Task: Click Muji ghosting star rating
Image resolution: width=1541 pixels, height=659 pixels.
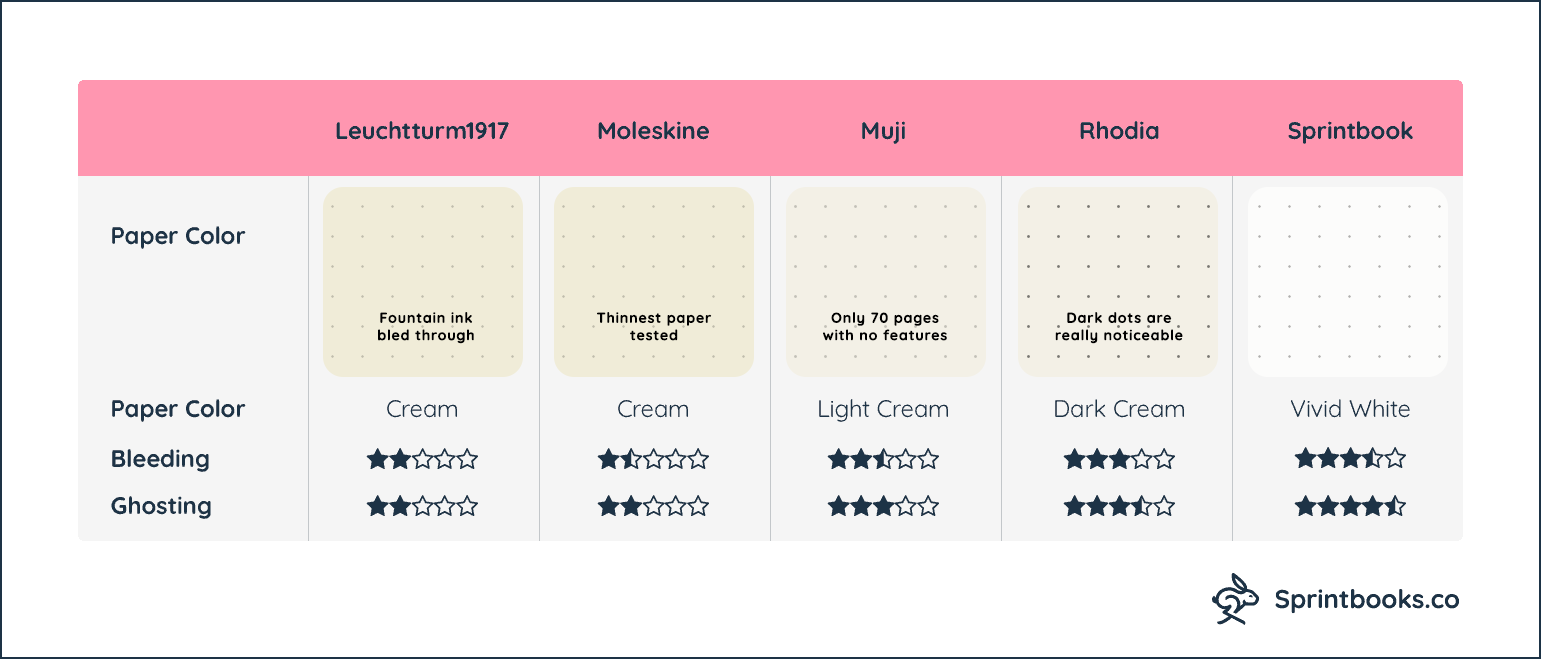Action: click(x=884, y=506)
